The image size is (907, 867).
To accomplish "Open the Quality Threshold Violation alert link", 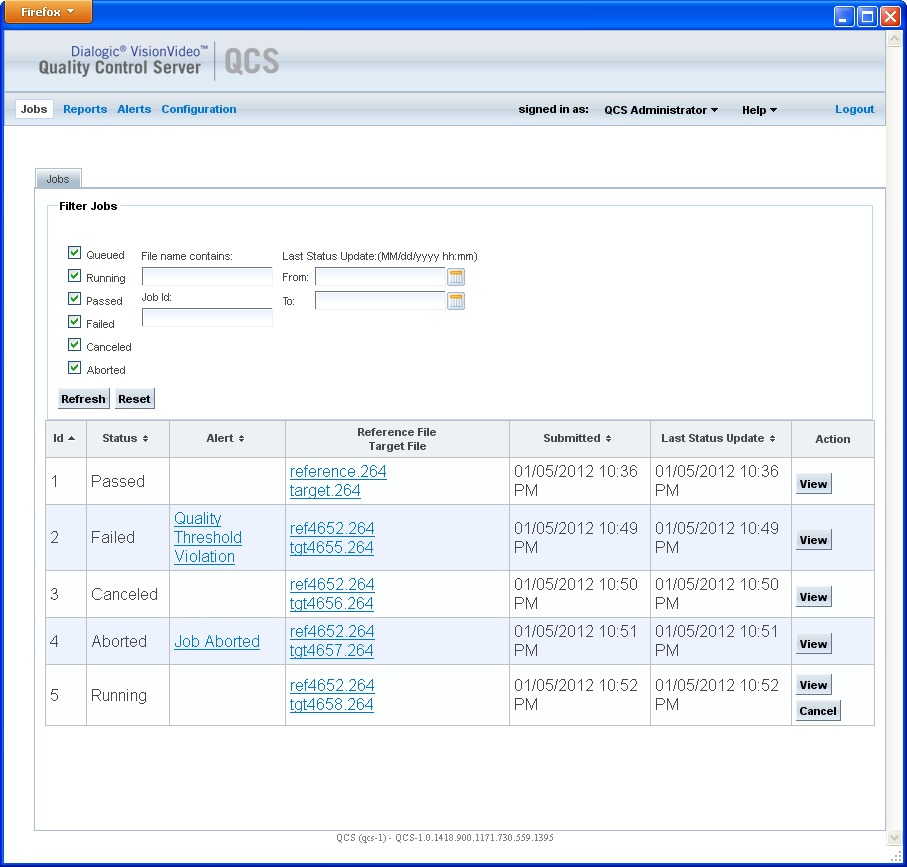I will pyautogui.click(x=208, y=537).
